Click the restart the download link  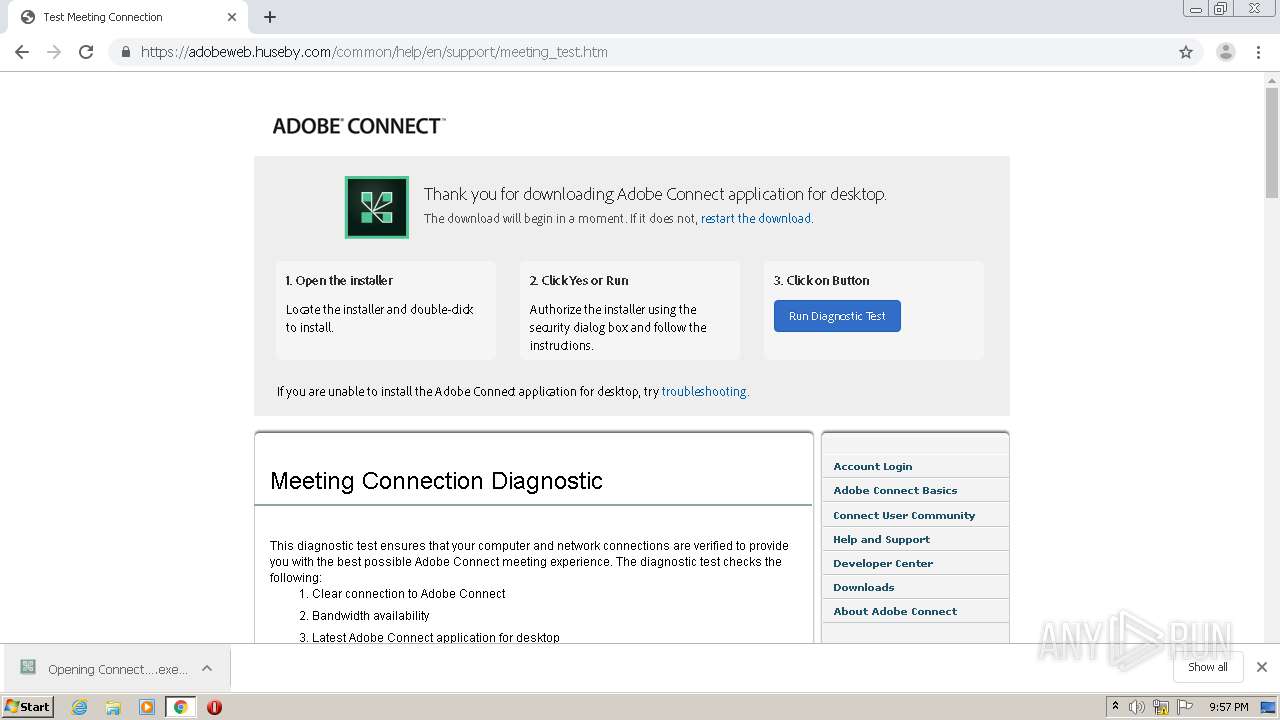click(x=756, y=218)
